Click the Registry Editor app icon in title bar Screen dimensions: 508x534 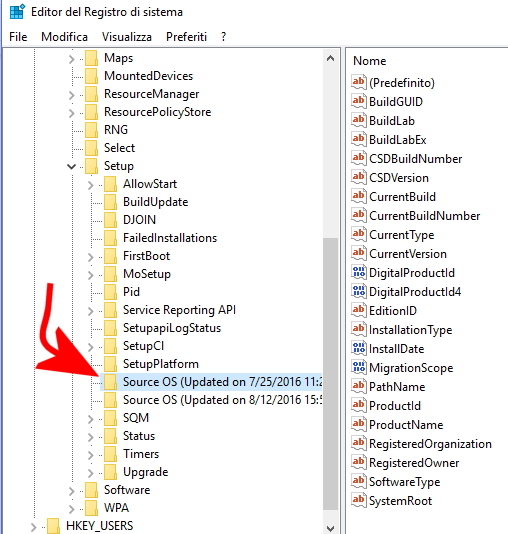(x=17, y=12)
